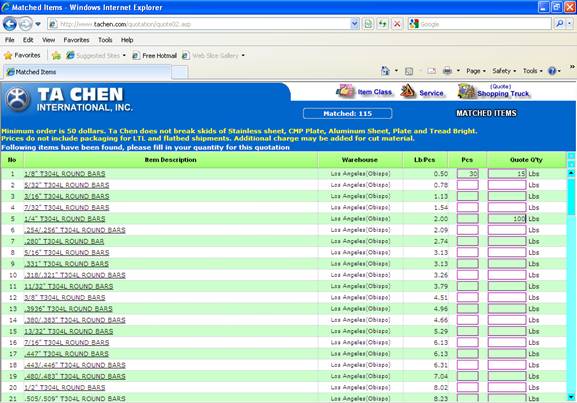Viewport: 577px width, 403px height.
Task: Open the 1/2" T304L ROUND BARS link
Action: tap(65, 388)
